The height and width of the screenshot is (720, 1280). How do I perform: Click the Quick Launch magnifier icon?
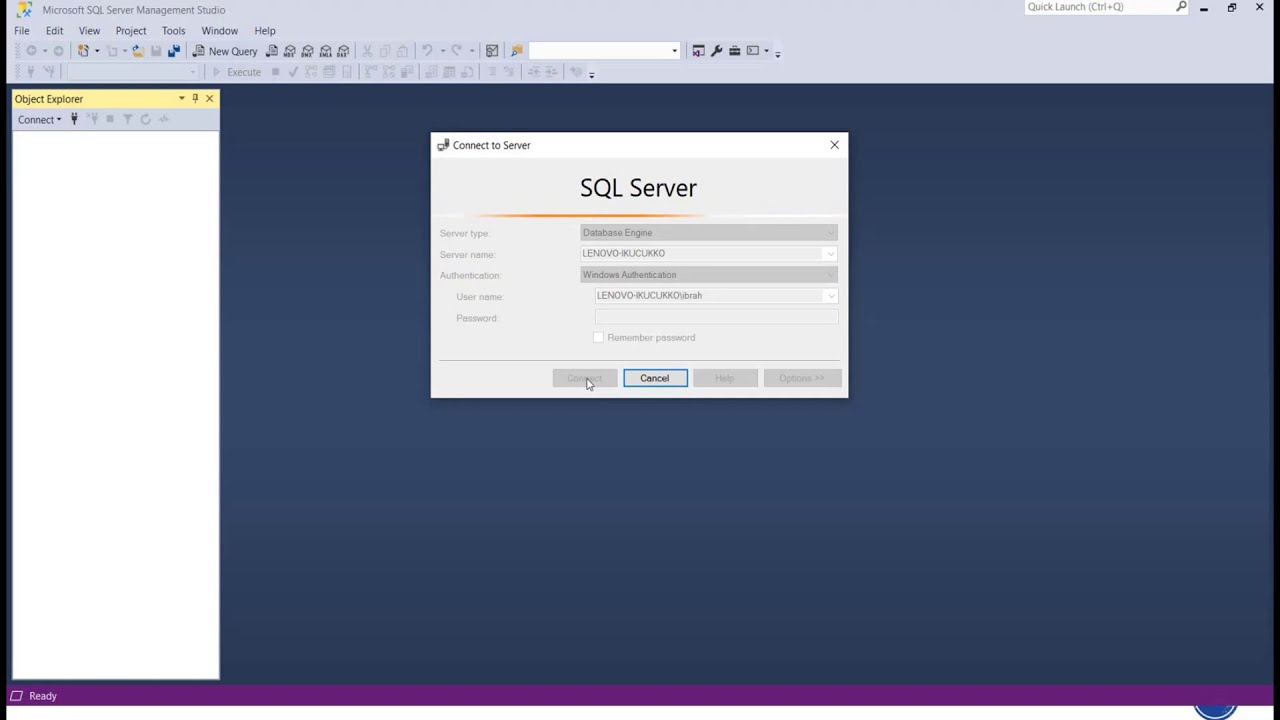pos(1181,7)
